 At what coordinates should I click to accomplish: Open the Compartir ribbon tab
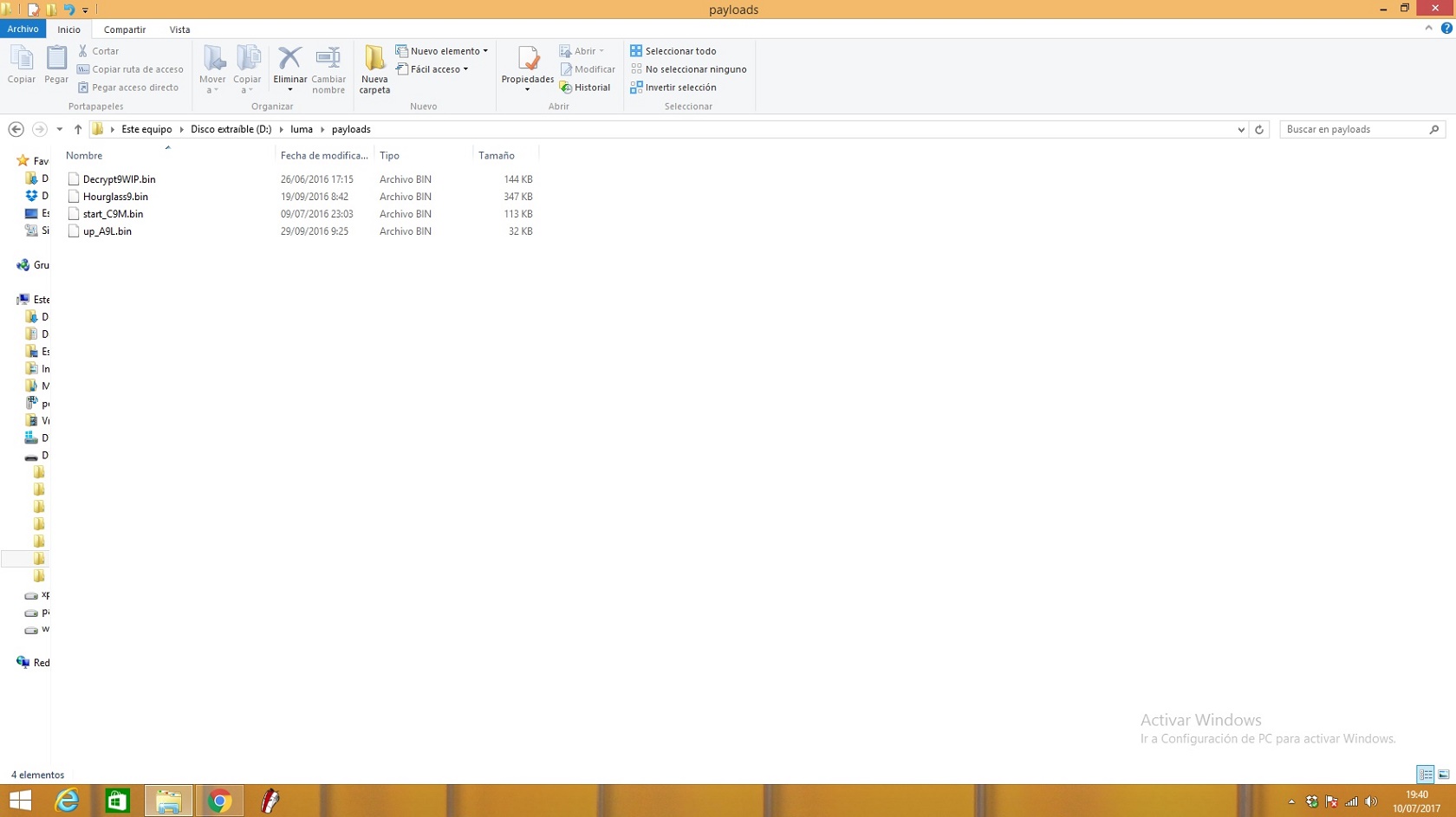pyautogui.click(x=125, y=29)
